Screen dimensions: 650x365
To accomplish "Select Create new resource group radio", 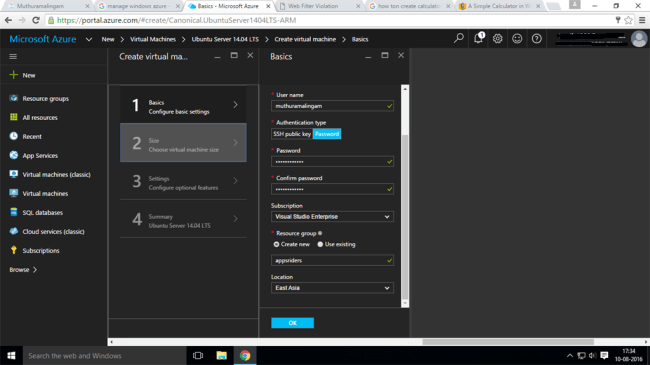I will tap(276, 244).
